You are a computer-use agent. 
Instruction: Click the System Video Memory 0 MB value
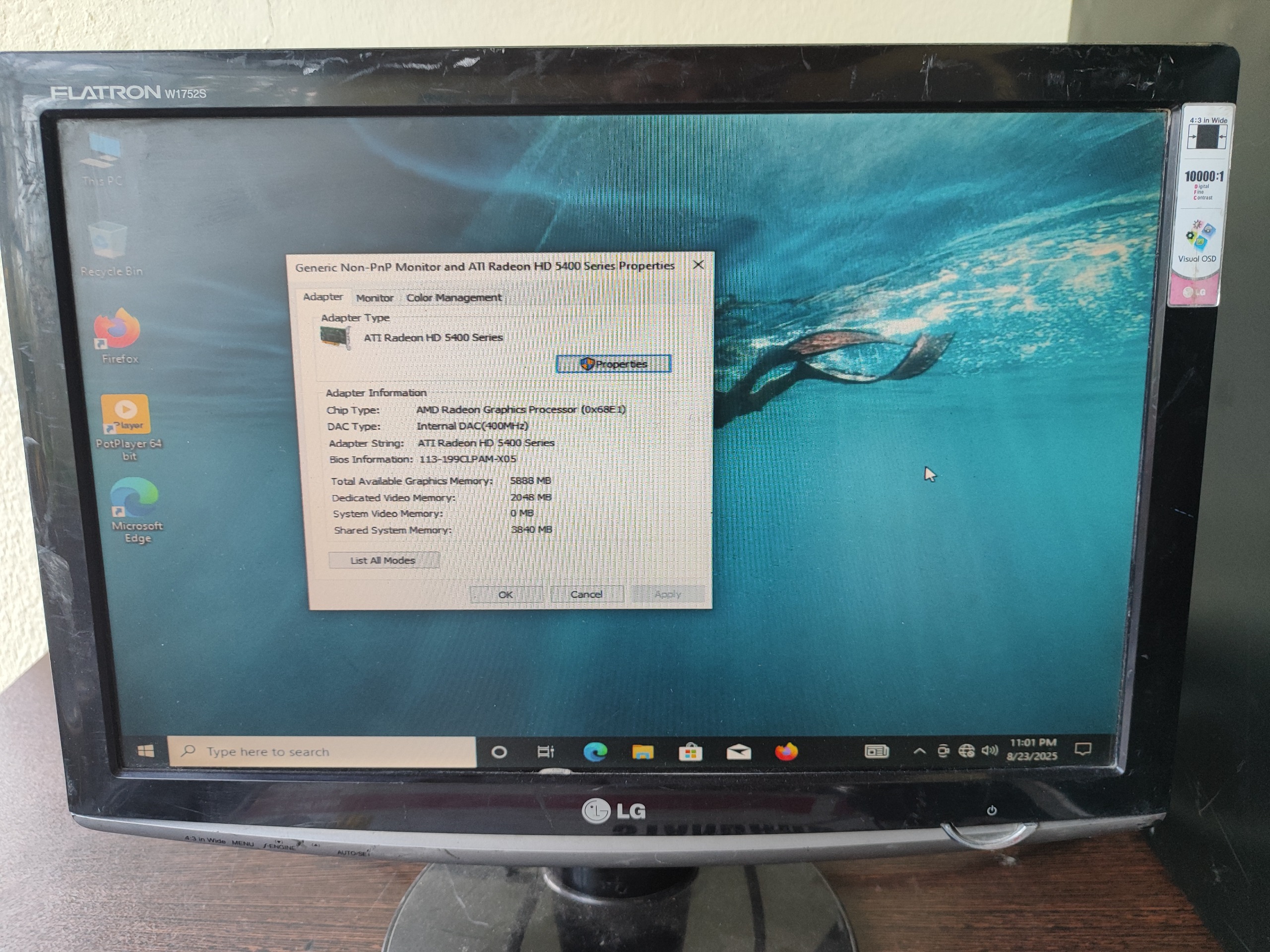(522, 513)
